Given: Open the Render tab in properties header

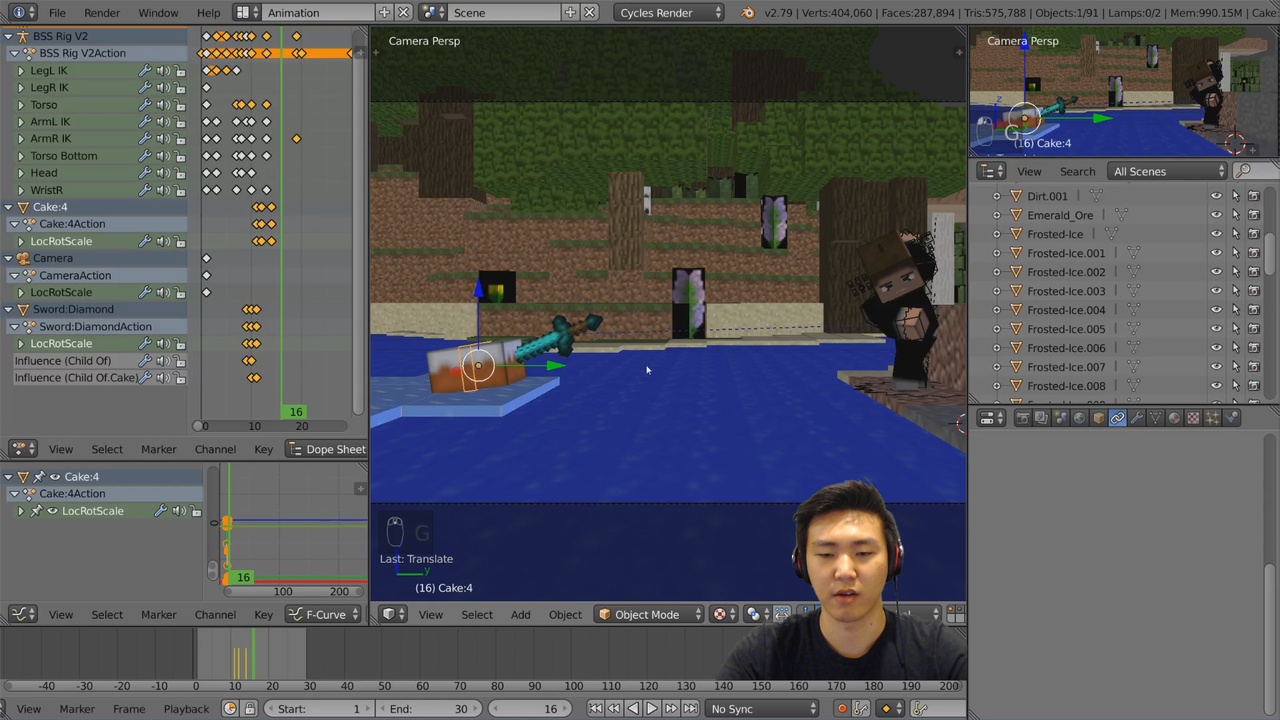Looking at the screenshot, I should click(1023, 418).
